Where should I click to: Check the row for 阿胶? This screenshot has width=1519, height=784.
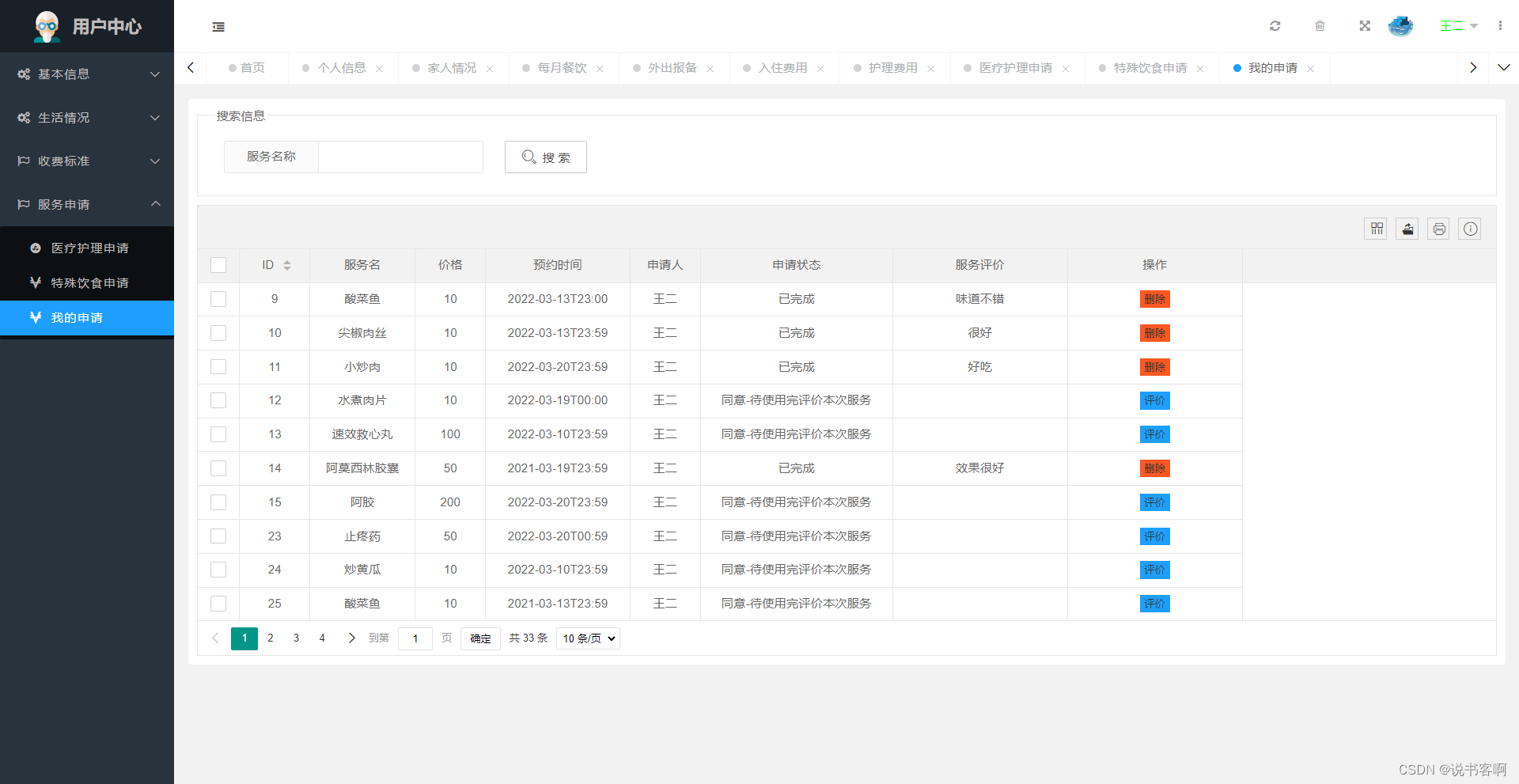point(218,502)
